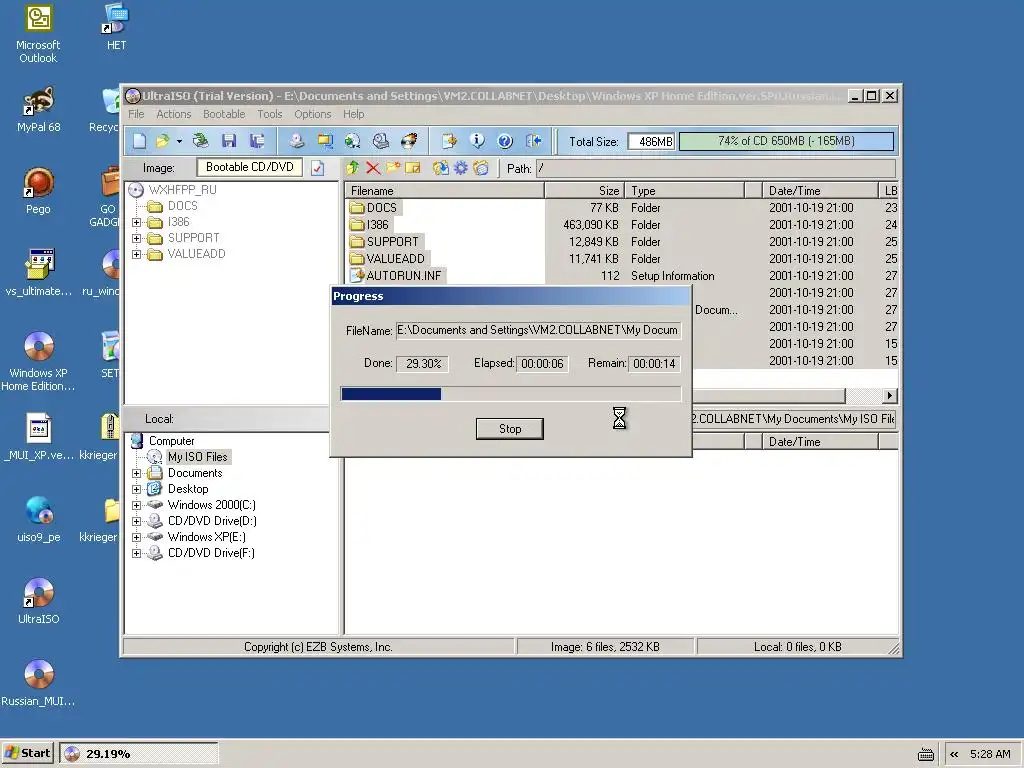Screen dimensions: 1024x768
Task: Click the Make CD/DVD Image icon
Action: tap(296, 141)
